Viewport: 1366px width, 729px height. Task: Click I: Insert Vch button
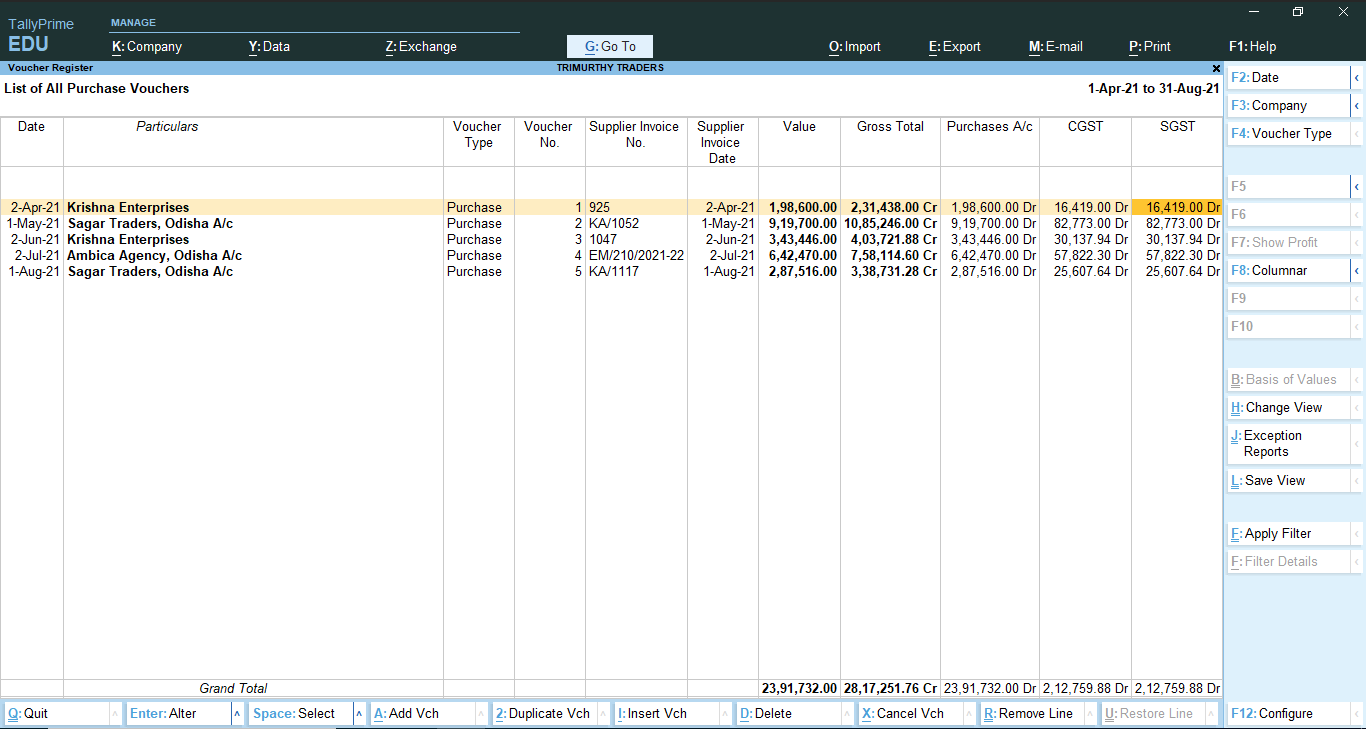666,713
